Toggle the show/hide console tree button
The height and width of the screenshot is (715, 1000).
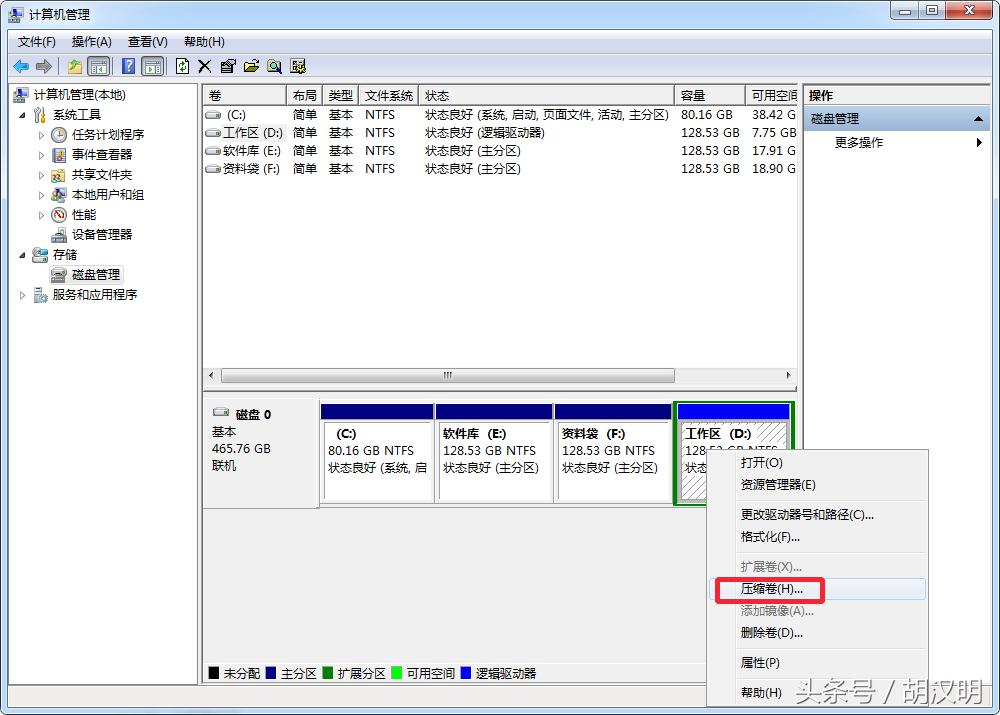point(99,66)
